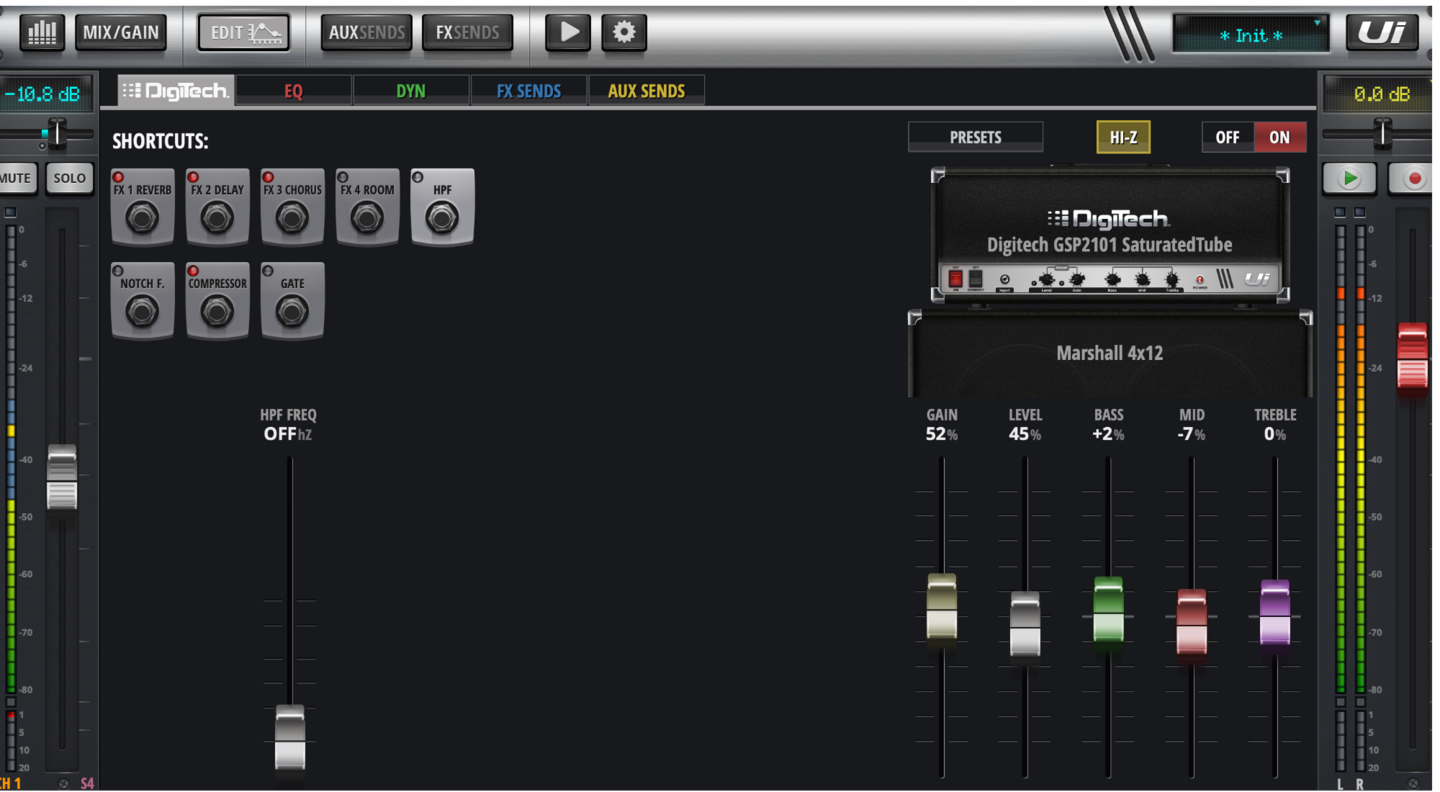
Task: Open the meters view icon
Action: (x=42, y=32)
